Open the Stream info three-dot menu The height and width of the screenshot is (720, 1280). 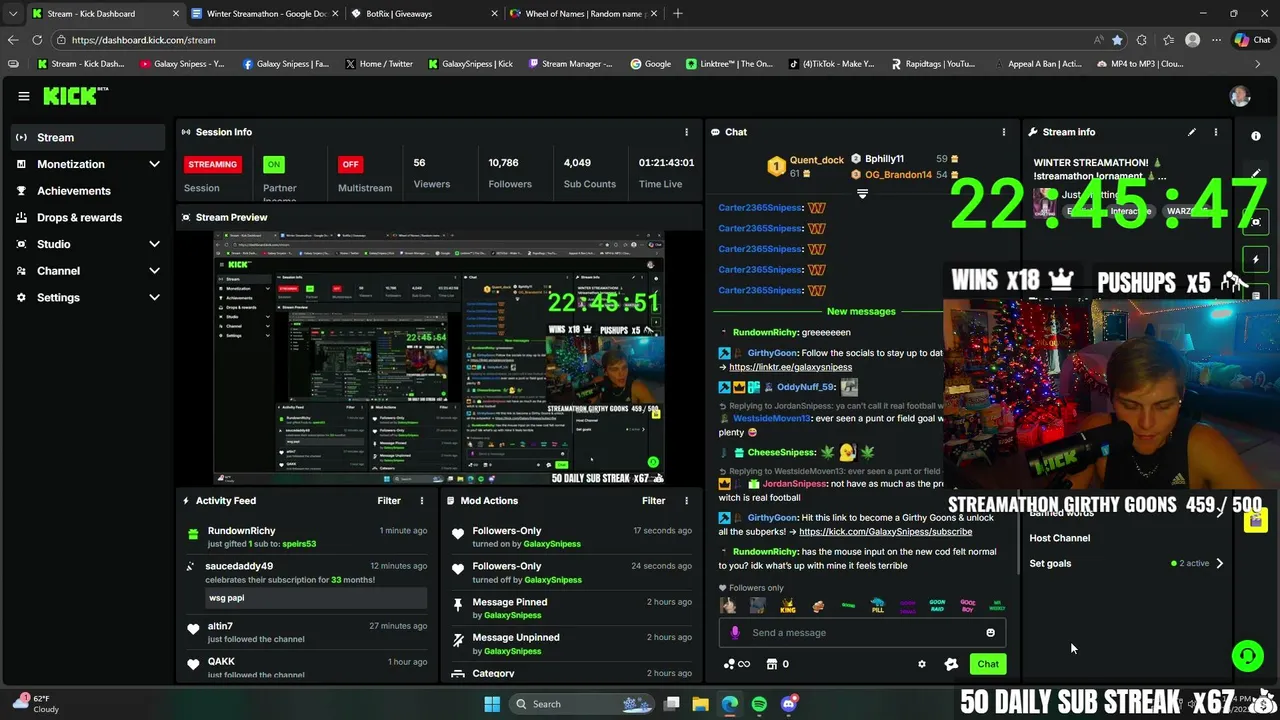point(1216,132)
